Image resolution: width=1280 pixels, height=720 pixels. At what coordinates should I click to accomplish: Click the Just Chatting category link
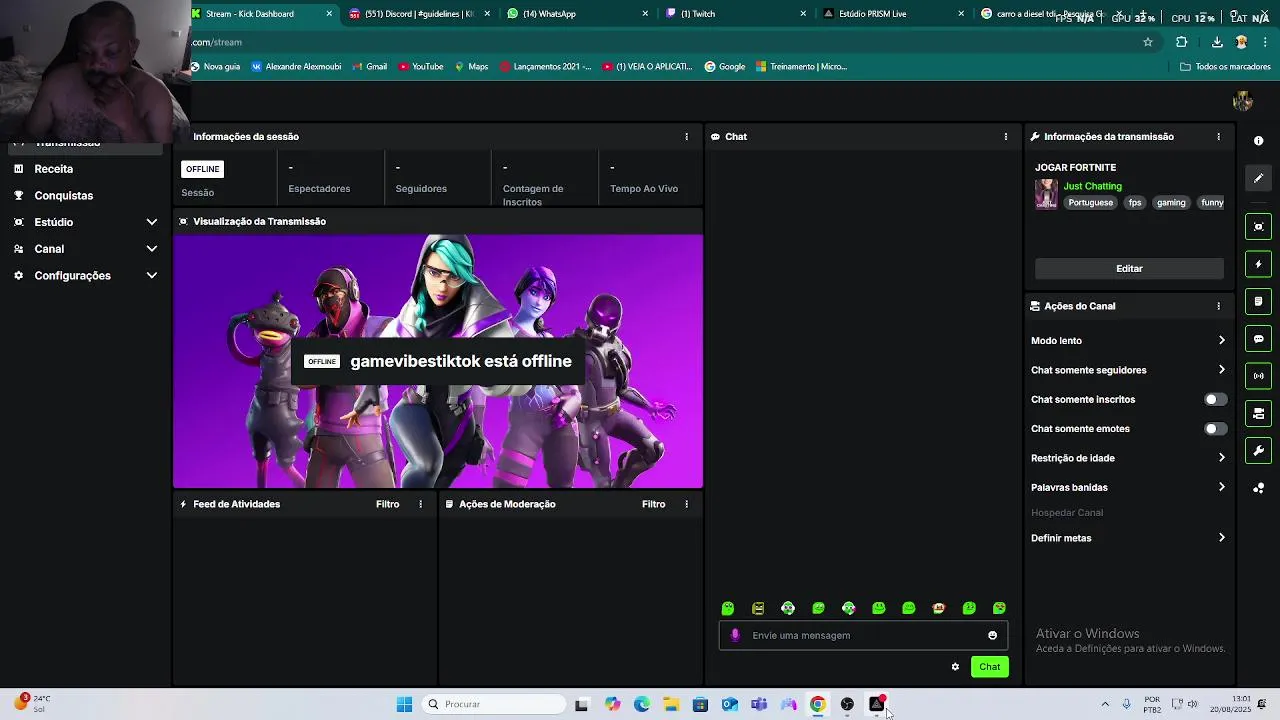coord(1092,186)
